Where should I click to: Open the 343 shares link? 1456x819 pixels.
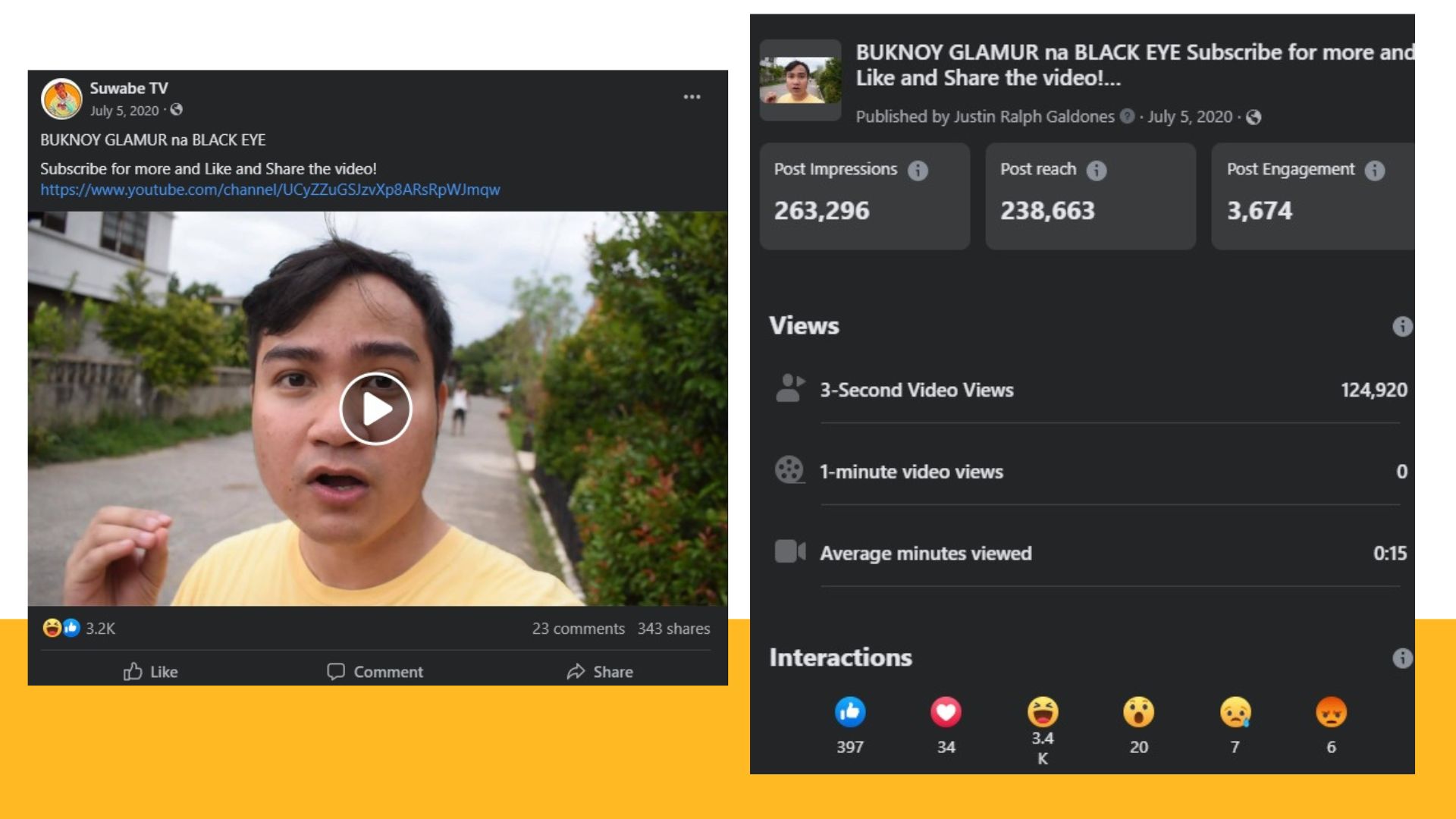[x=673, y=629]
